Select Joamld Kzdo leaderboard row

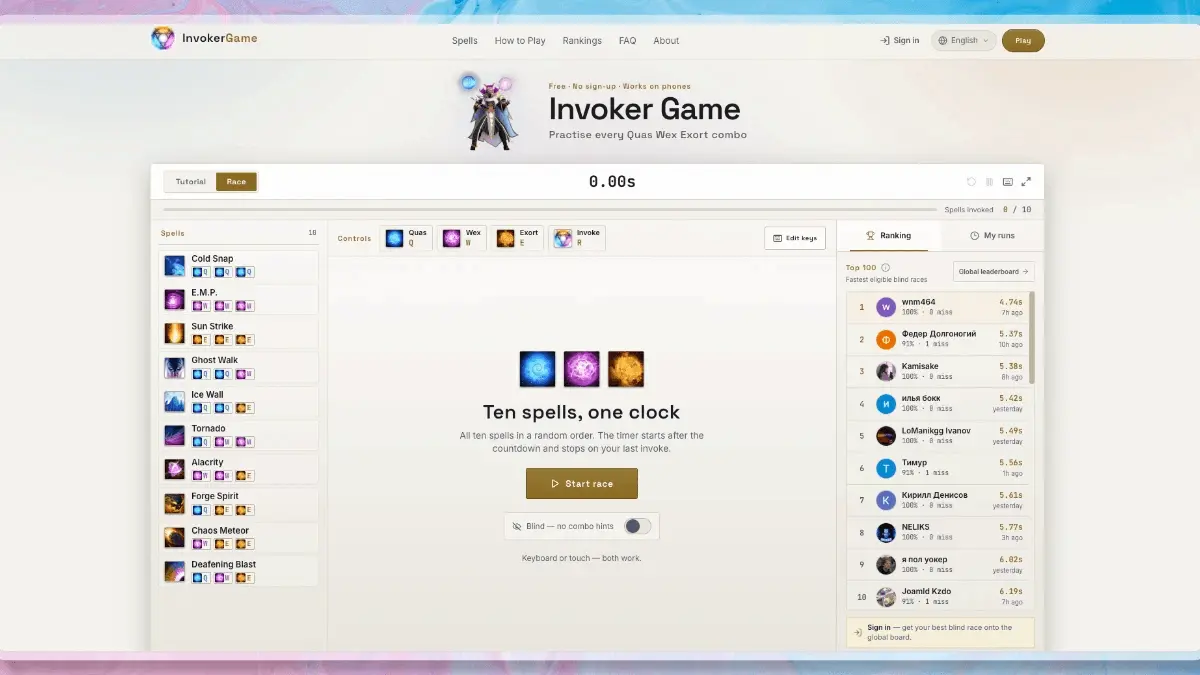937,596
